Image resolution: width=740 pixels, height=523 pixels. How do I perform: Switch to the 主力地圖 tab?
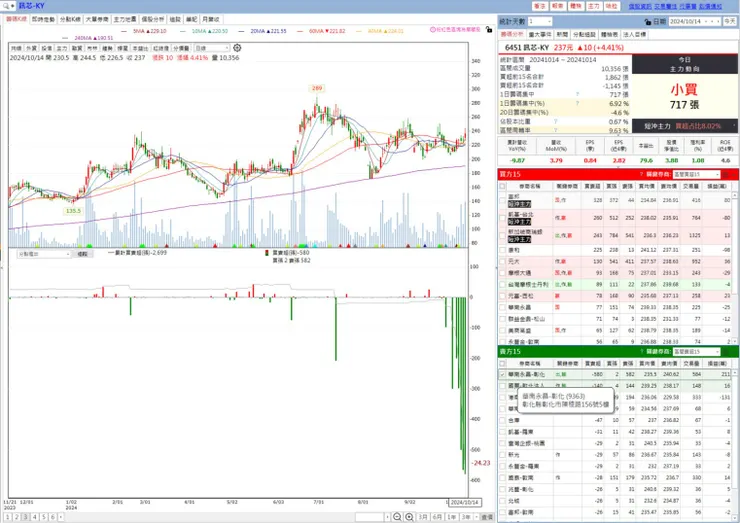click(125, 19)
